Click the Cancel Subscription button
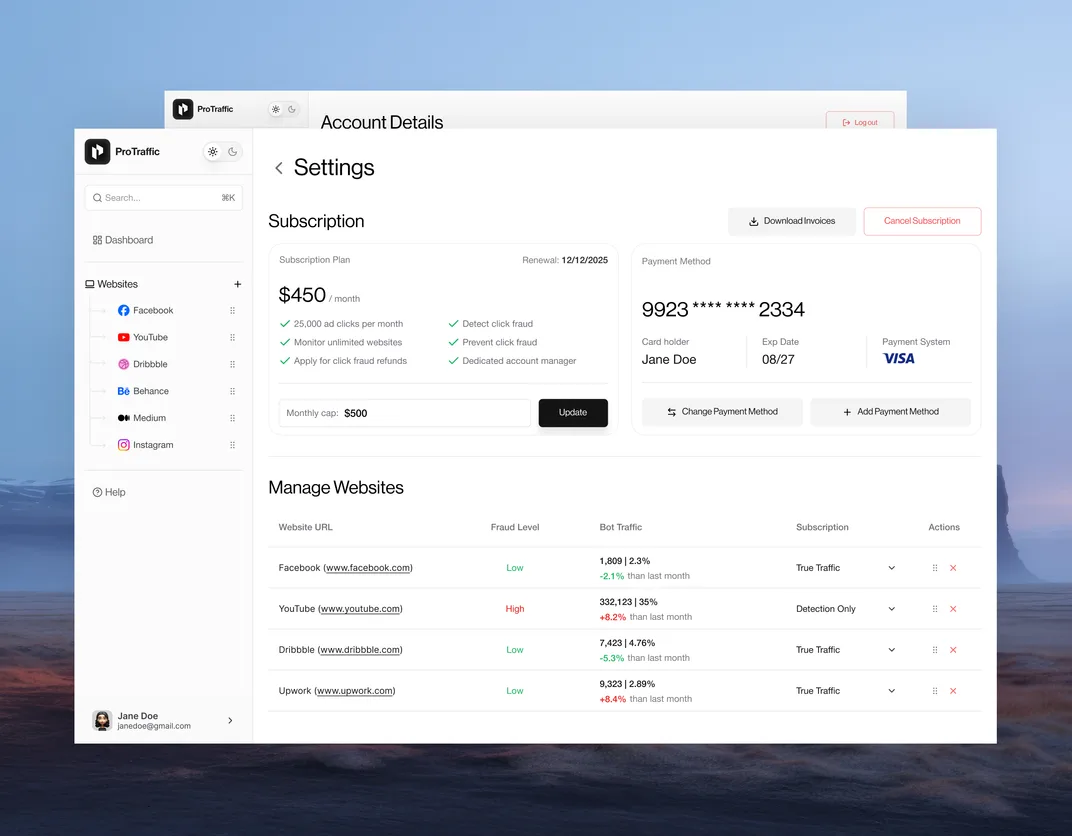1072x836 pixels. (x=922, y=221)
